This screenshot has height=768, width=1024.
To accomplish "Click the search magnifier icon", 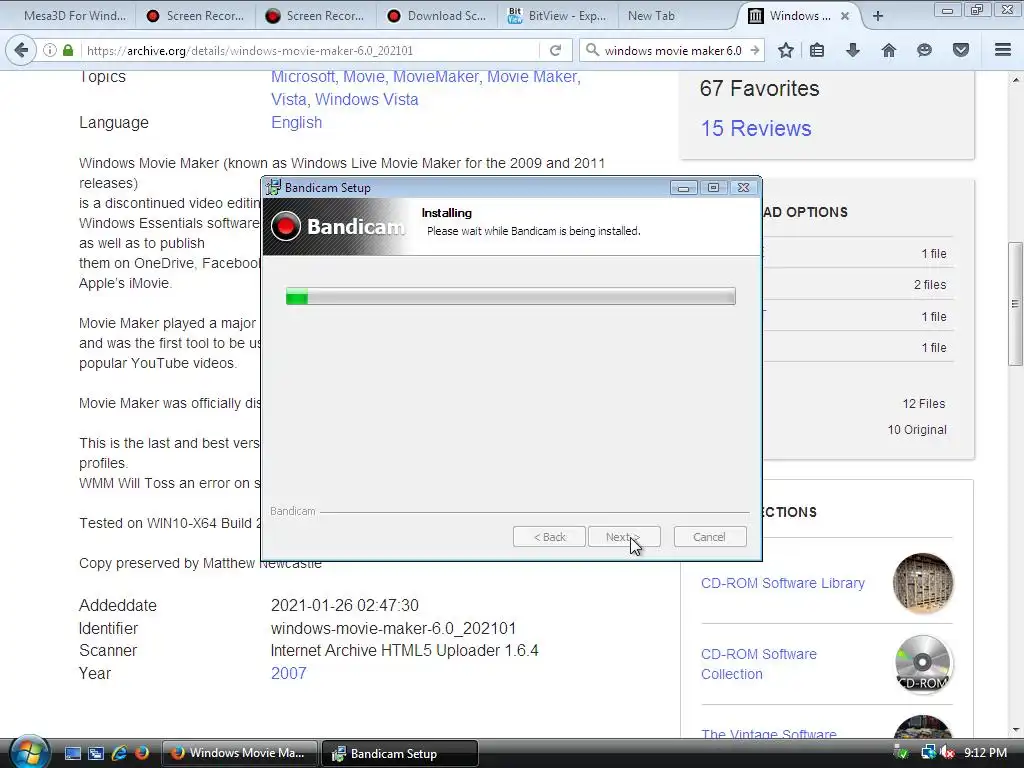I will (592, 50).
